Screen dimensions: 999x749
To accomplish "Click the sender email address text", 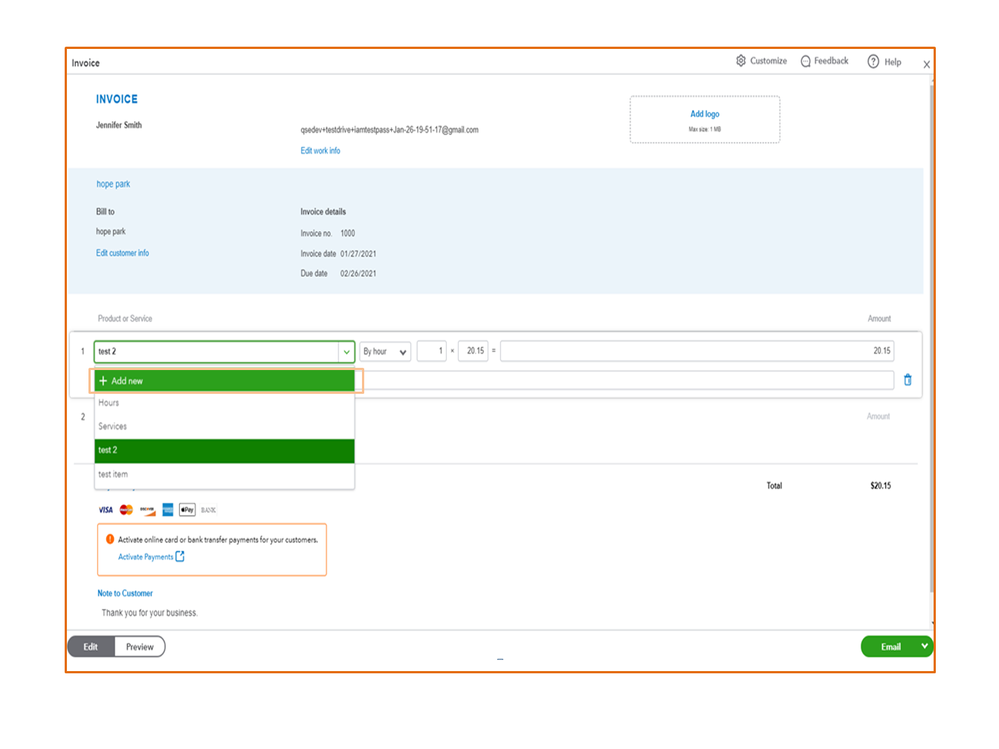I will 389,130.
